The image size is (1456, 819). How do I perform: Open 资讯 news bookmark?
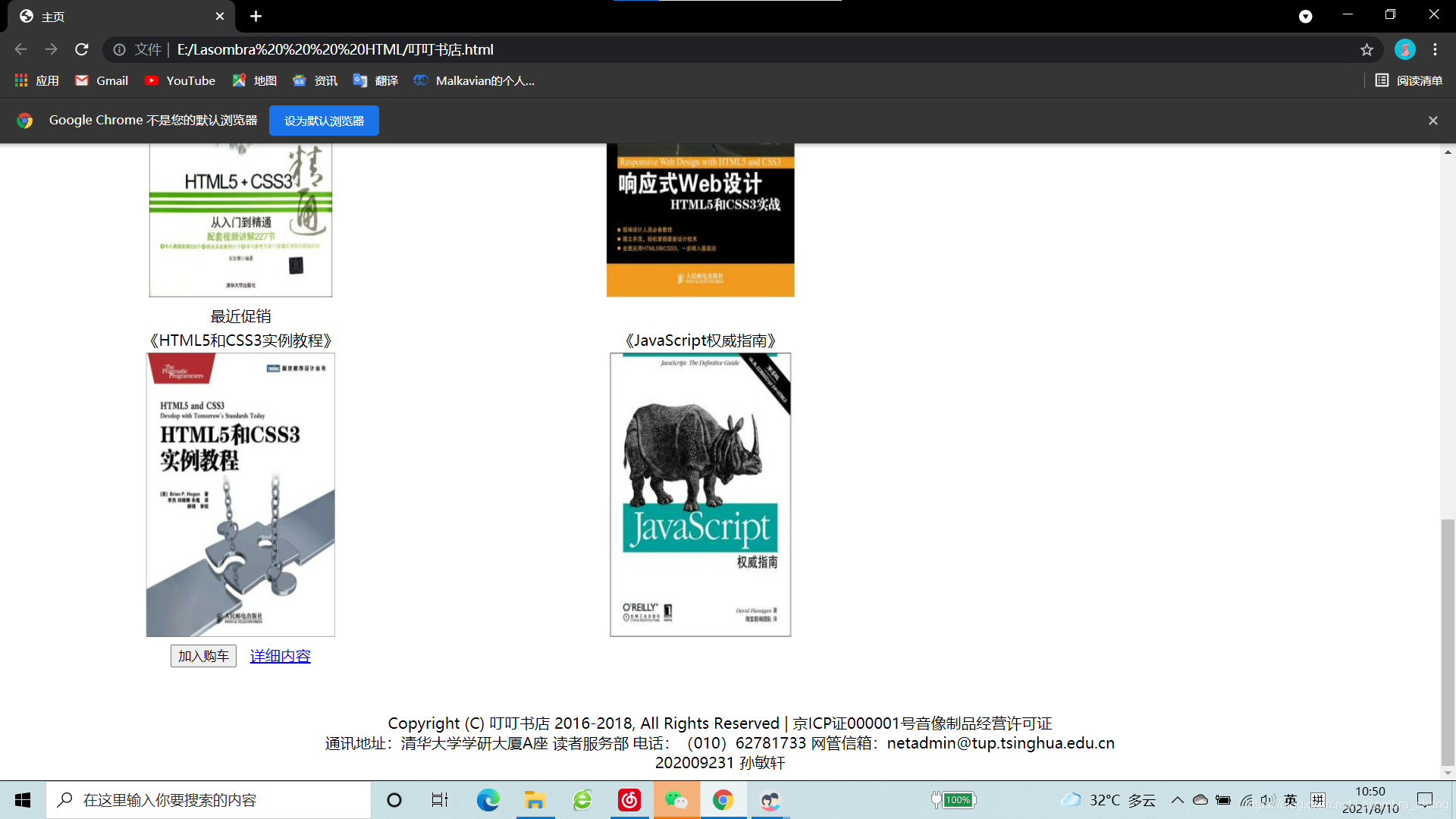[315, 80]
